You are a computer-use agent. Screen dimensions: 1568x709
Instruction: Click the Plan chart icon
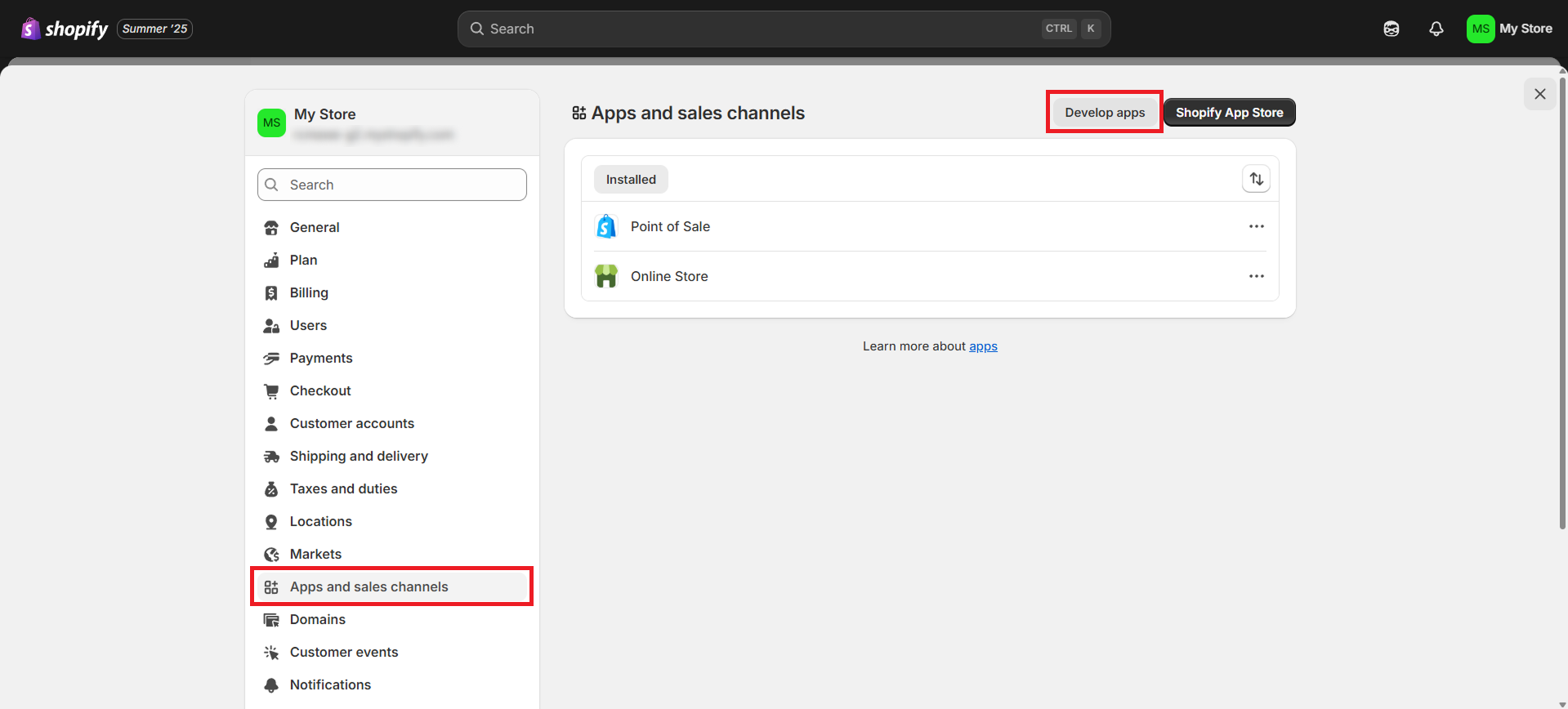click(x=271, y=261)
